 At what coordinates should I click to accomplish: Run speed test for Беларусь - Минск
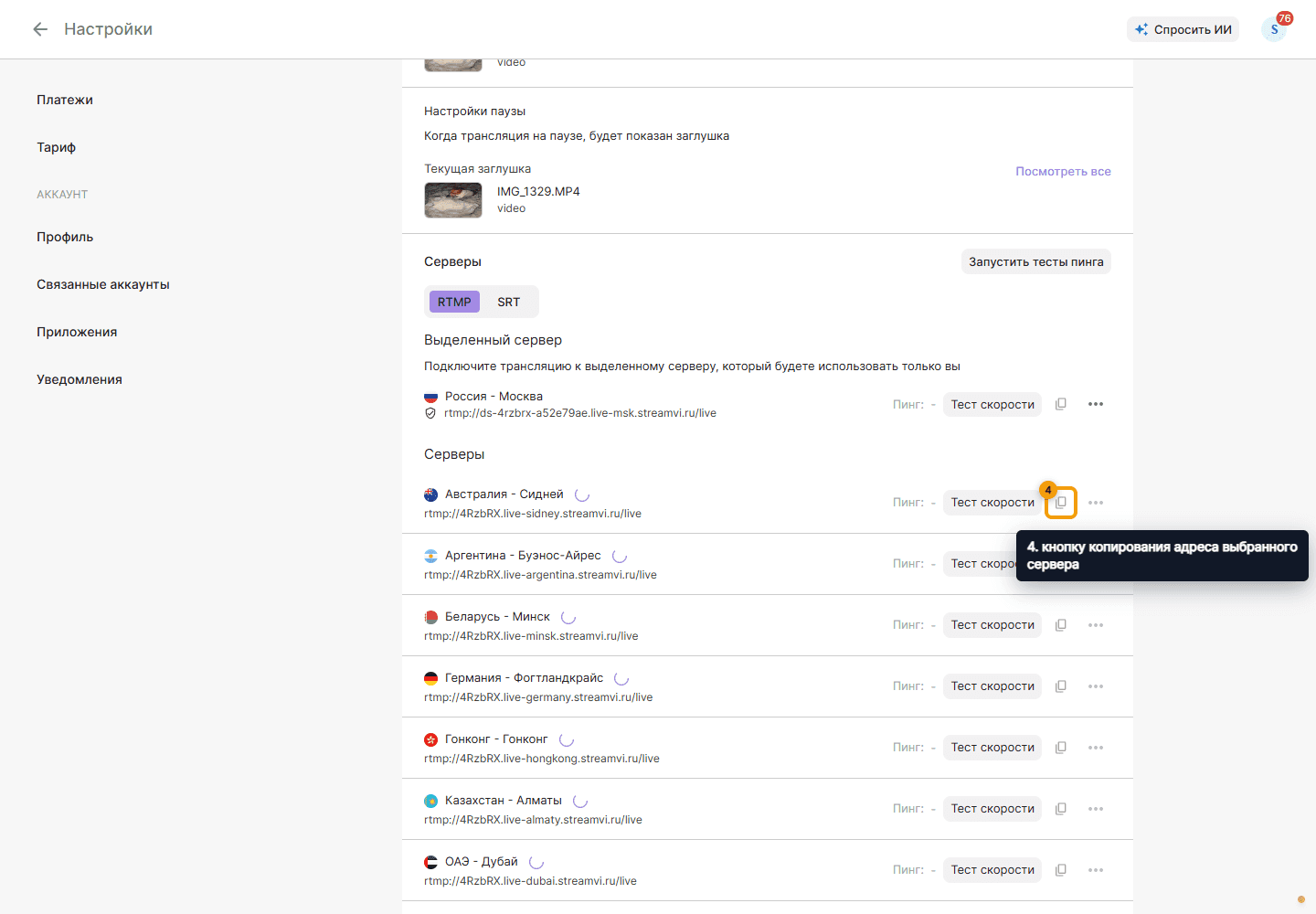point(992,625)
